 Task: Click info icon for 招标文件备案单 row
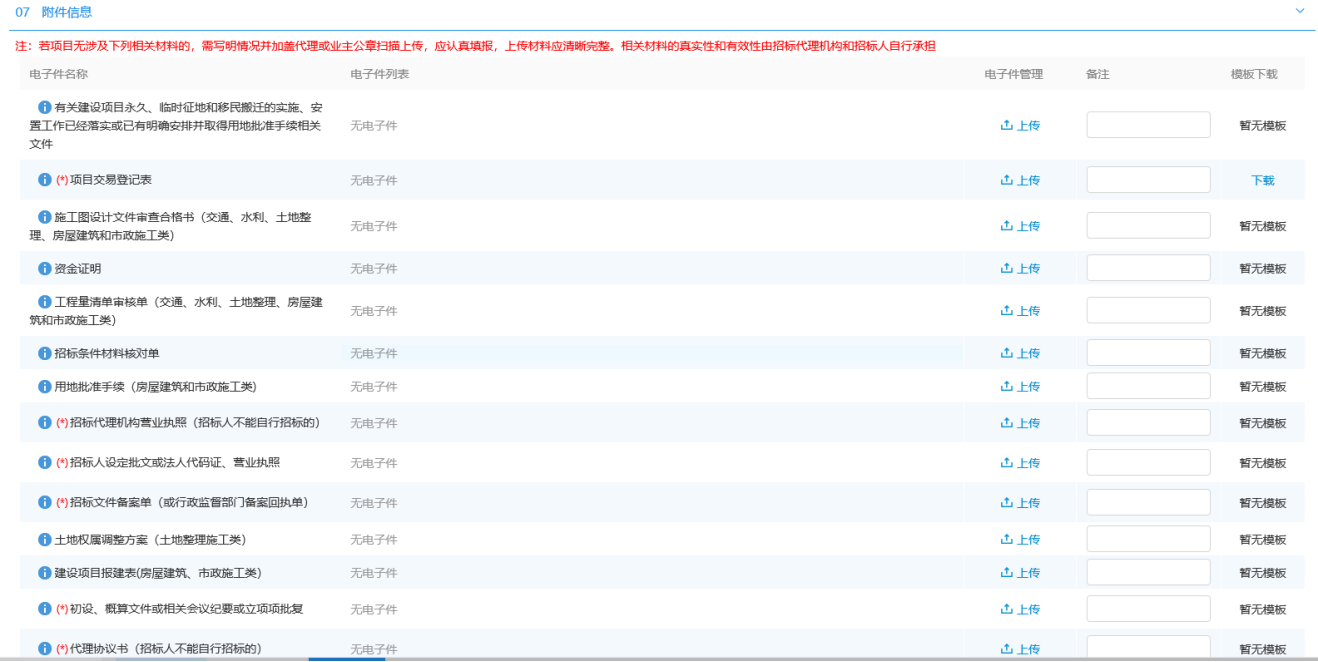pos(45,502)
